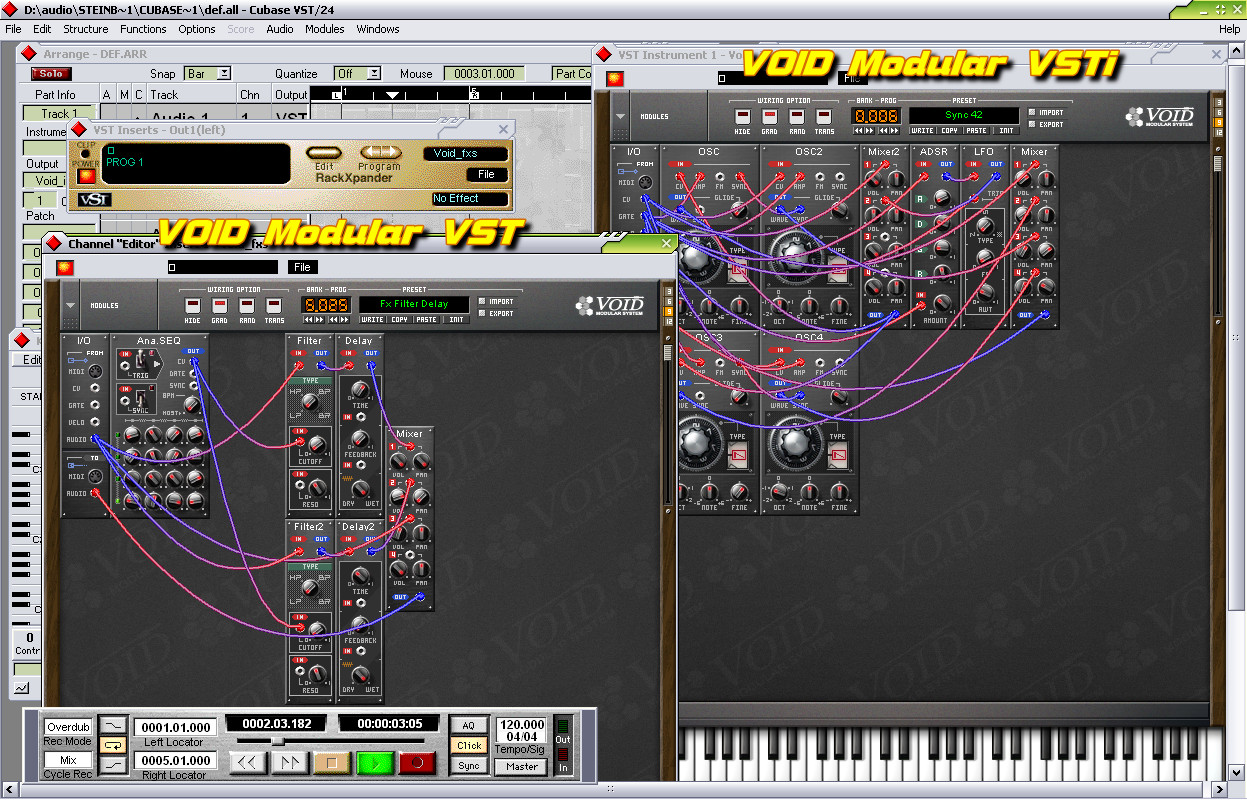Expand the MODULES menu arrow in Channel Editor

pyautogui.click(x=70, y=305)
